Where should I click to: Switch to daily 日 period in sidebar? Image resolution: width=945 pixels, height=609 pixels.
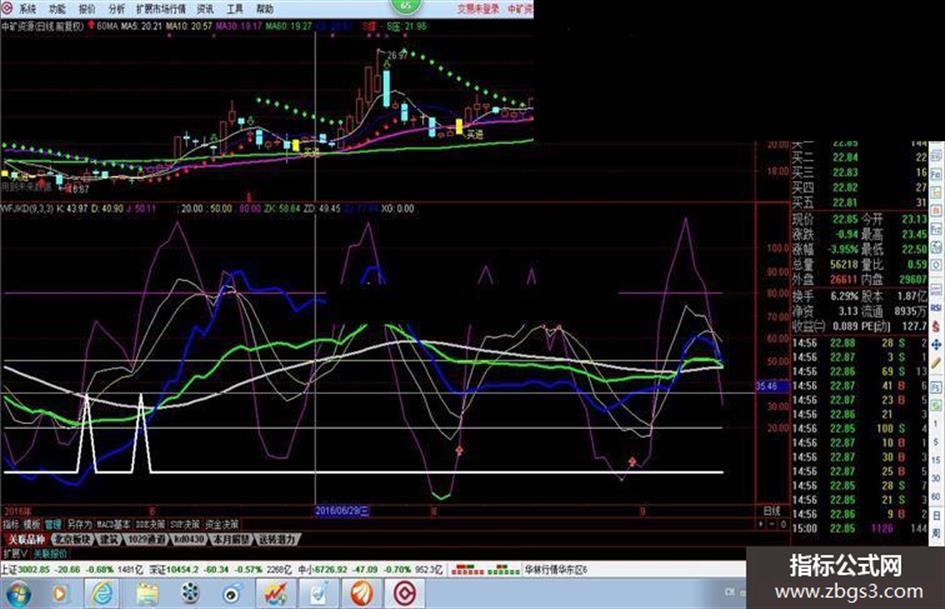(936, 515)
